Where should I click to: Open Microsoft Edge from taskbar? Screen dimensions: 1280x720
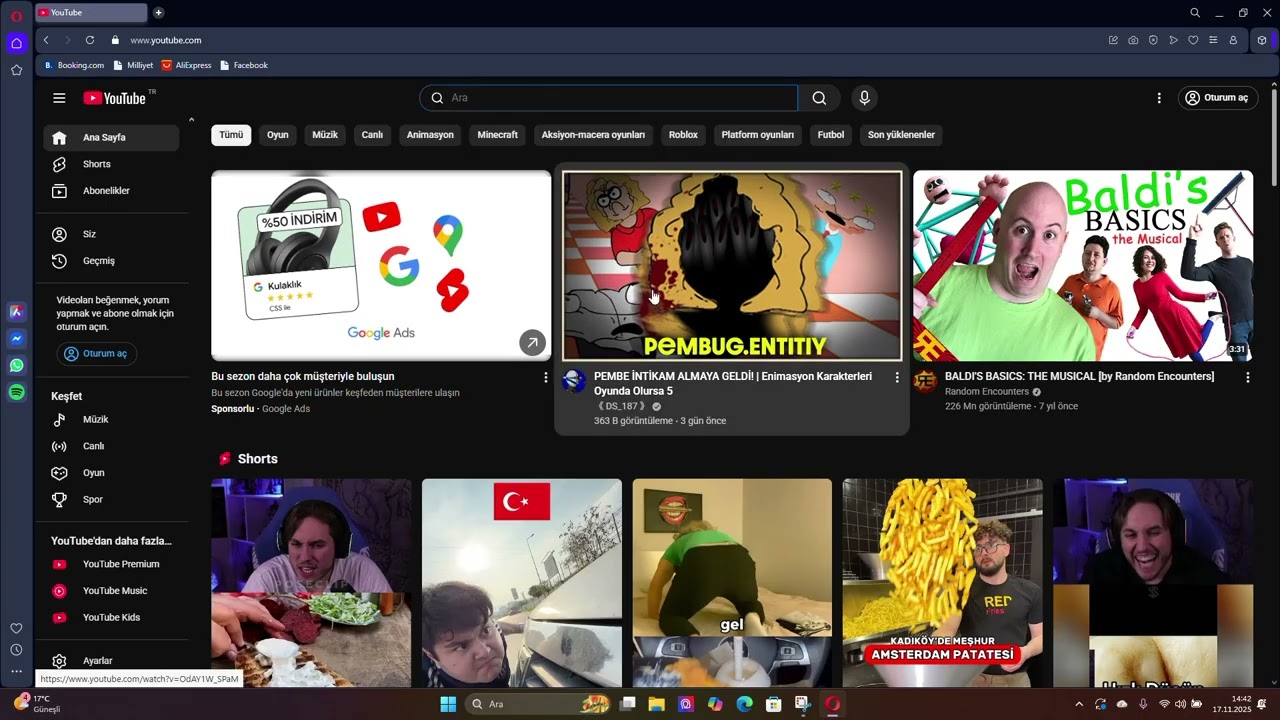[744, 704]
